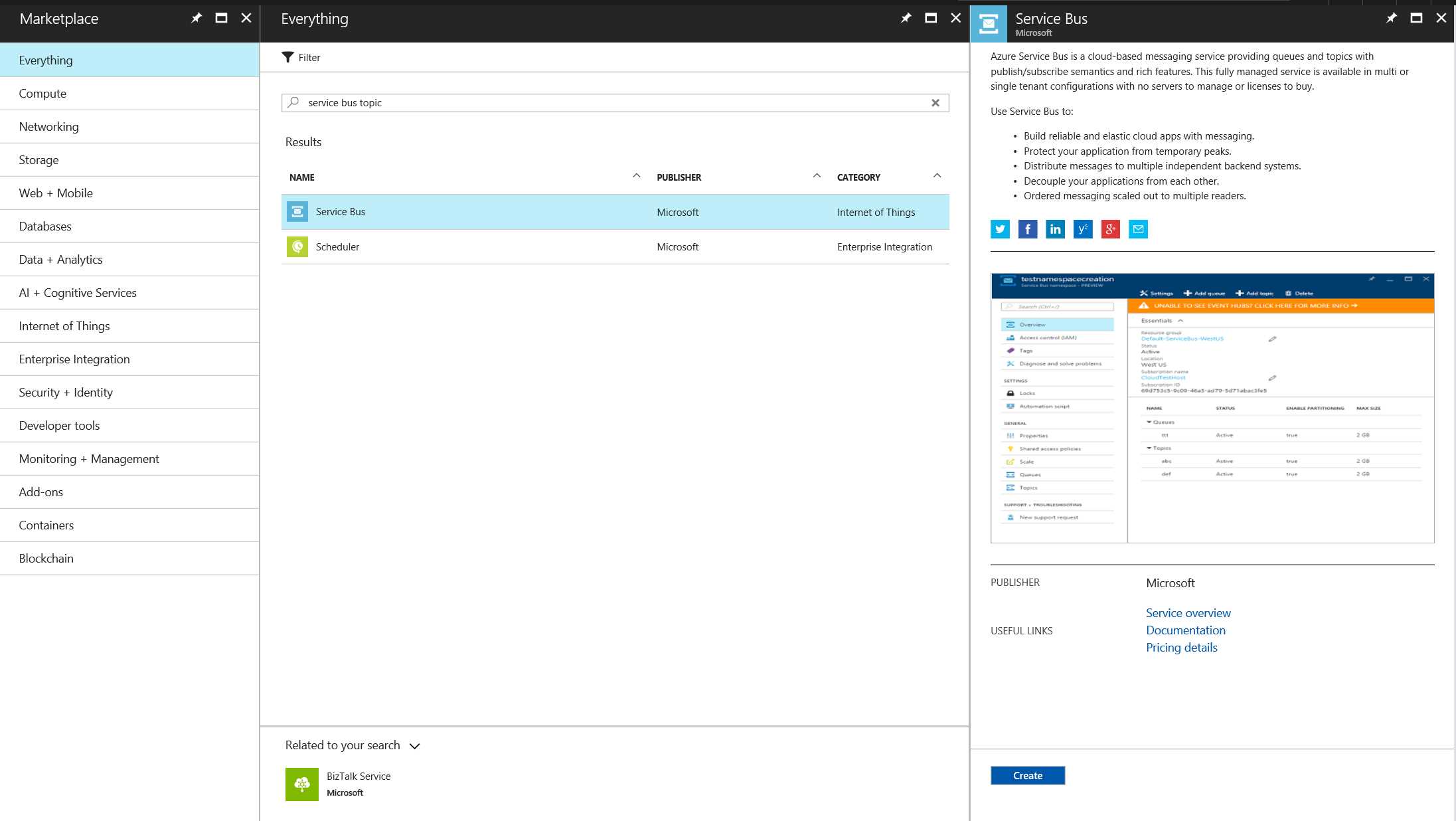Click the Google+ share icon
1456x821 pixels.
click(1110, 229)
